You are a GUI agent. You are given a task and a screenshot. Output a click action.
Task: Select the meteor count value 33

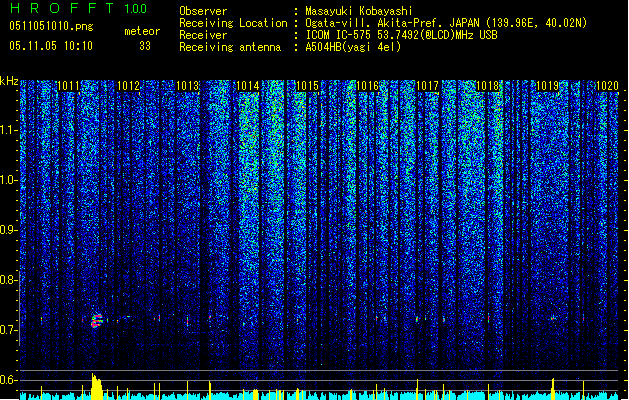(x=145, y=46)
